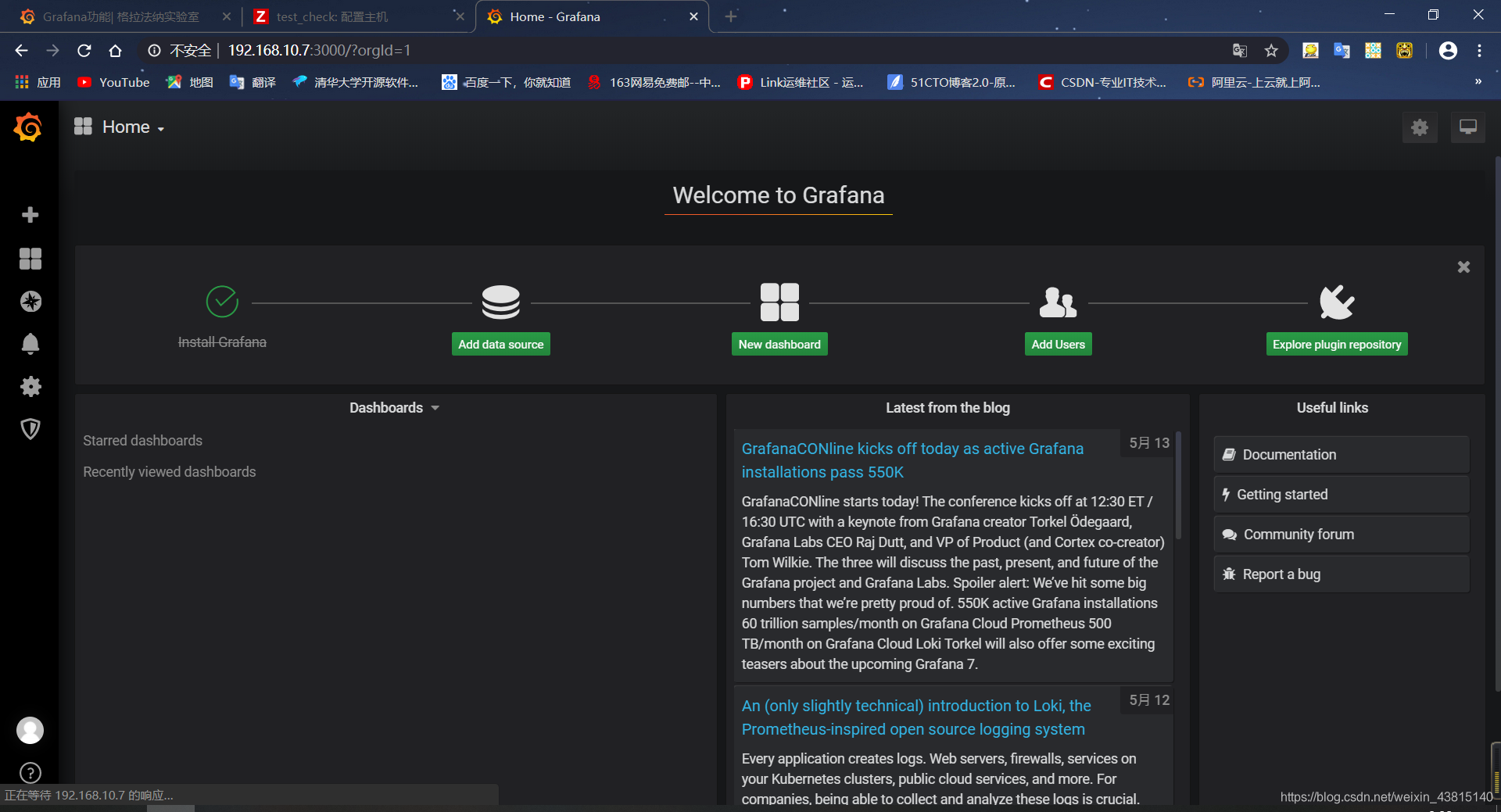Open a new browser tab
The image size is (1501, 812).
[x=731, y=16]
